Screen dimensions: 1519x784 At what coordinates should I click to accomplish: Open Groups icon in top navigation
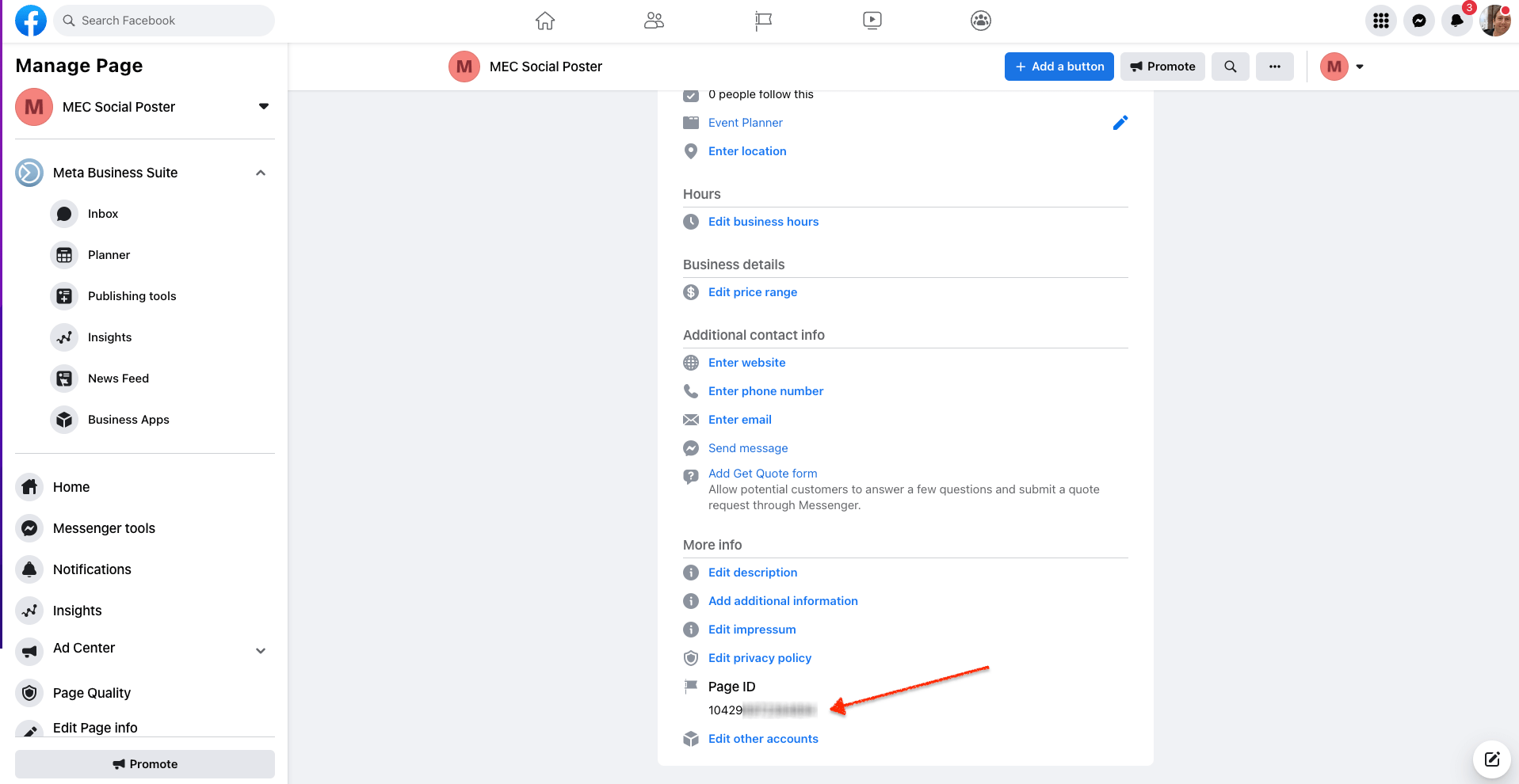pyautogui.click(x=981, y=21)
